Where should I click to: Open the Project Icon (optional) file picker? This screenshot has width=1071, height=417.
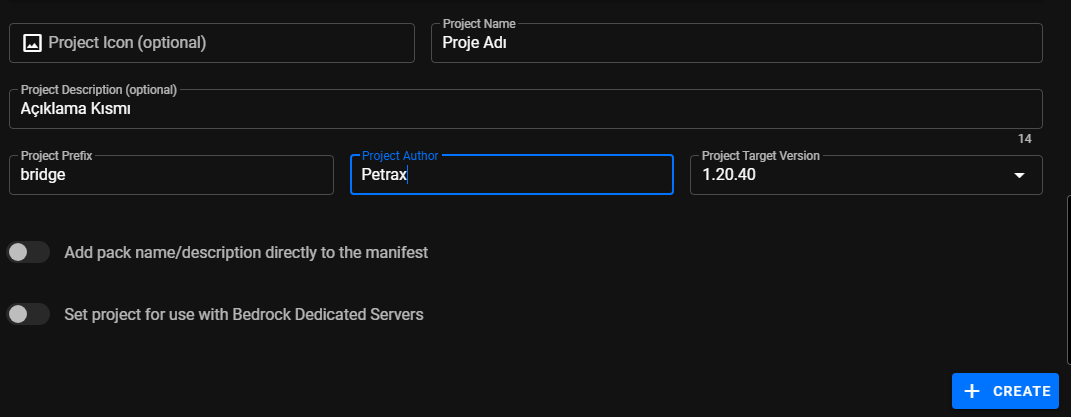[x=212, y=43]
